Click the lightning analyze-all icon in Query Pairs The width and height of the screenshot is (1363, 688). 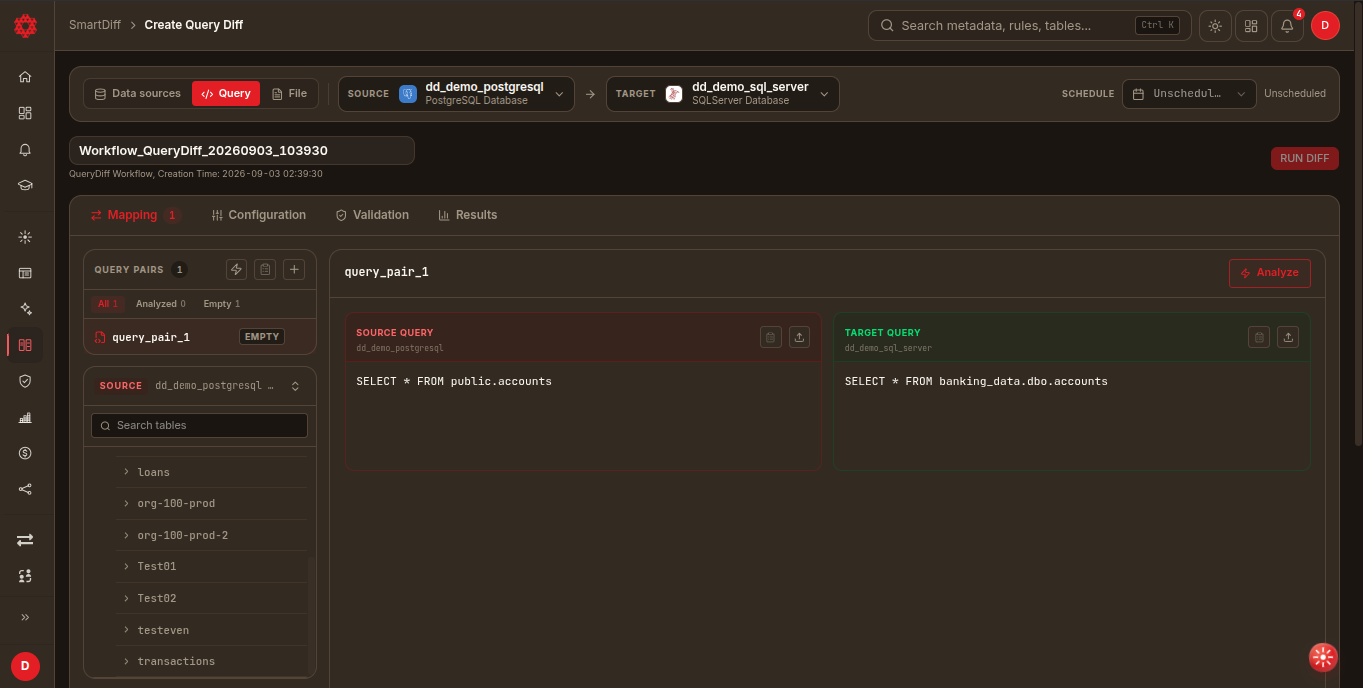pos(236,269)
